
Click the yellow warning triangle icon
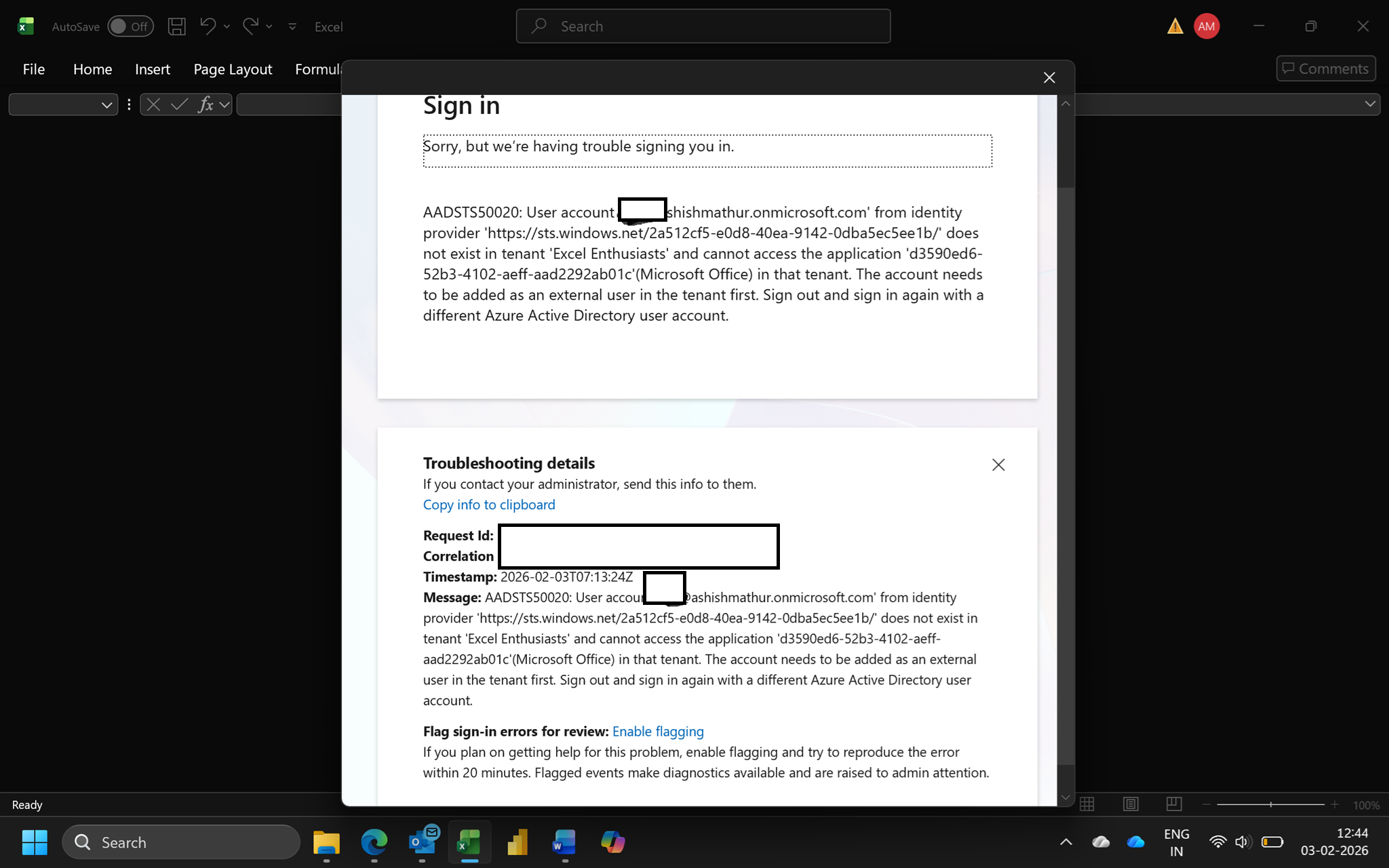pyautogui.click(x=1175, y=26)
